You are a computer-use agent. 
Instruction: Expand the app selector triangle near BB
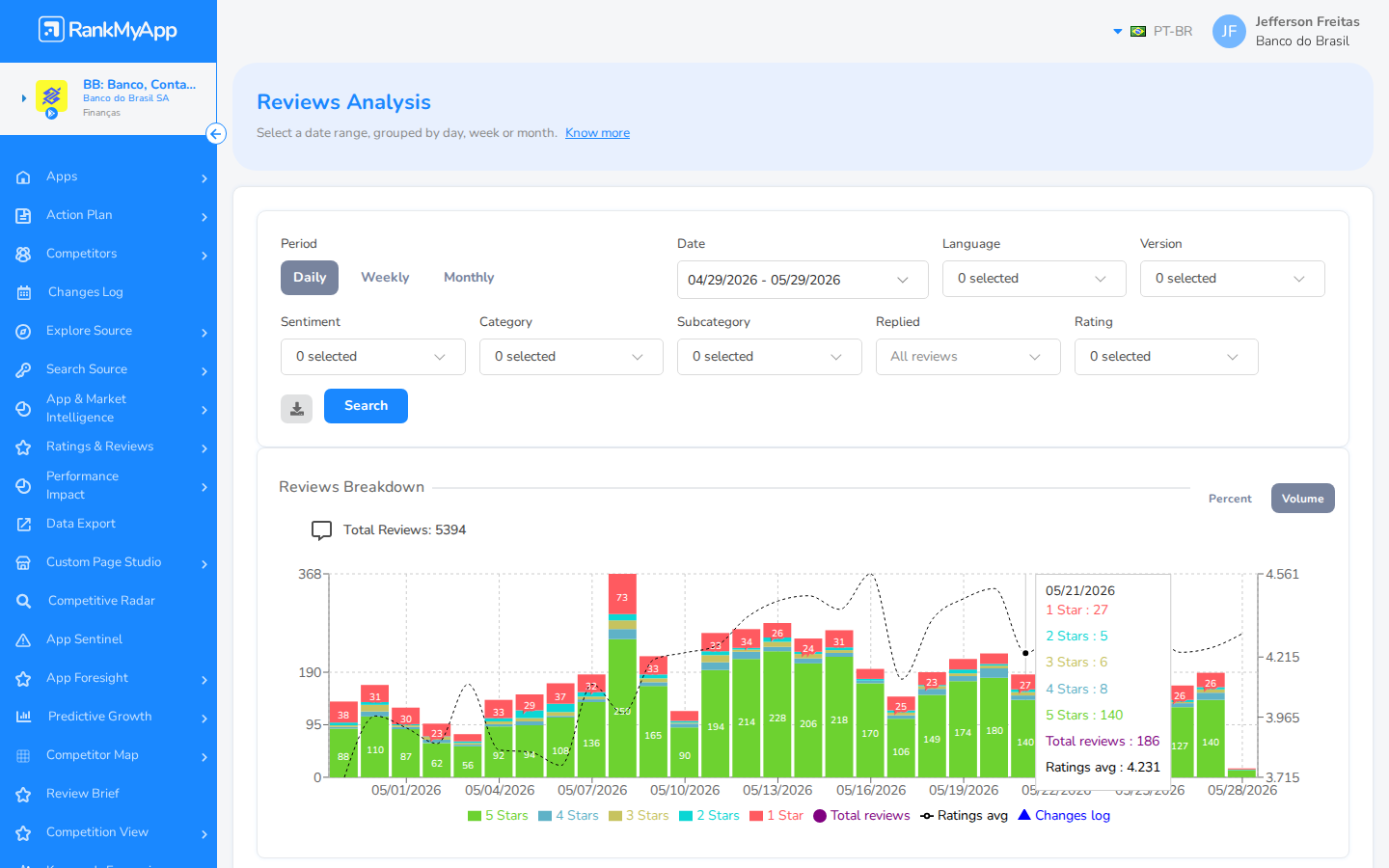[23, 98]
